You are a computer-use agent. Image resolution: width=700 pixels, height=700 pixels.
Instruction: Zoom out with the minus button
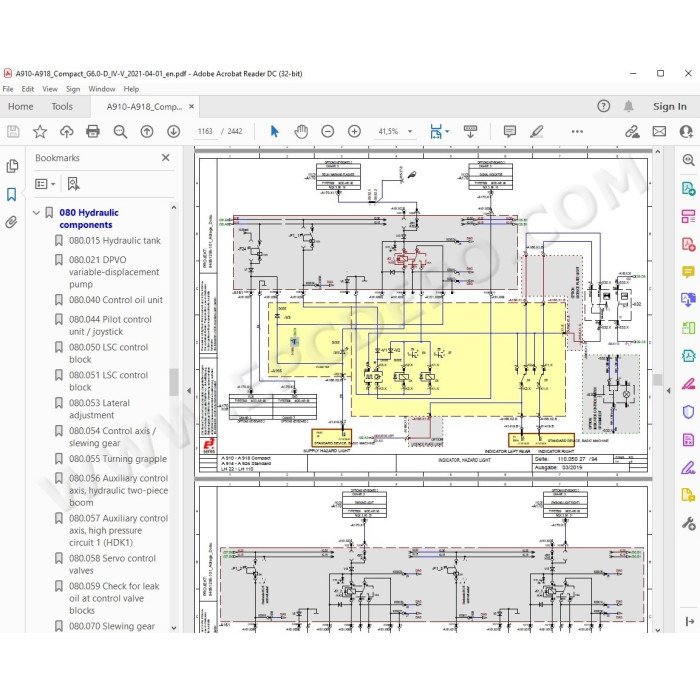[x=328, y=131]
